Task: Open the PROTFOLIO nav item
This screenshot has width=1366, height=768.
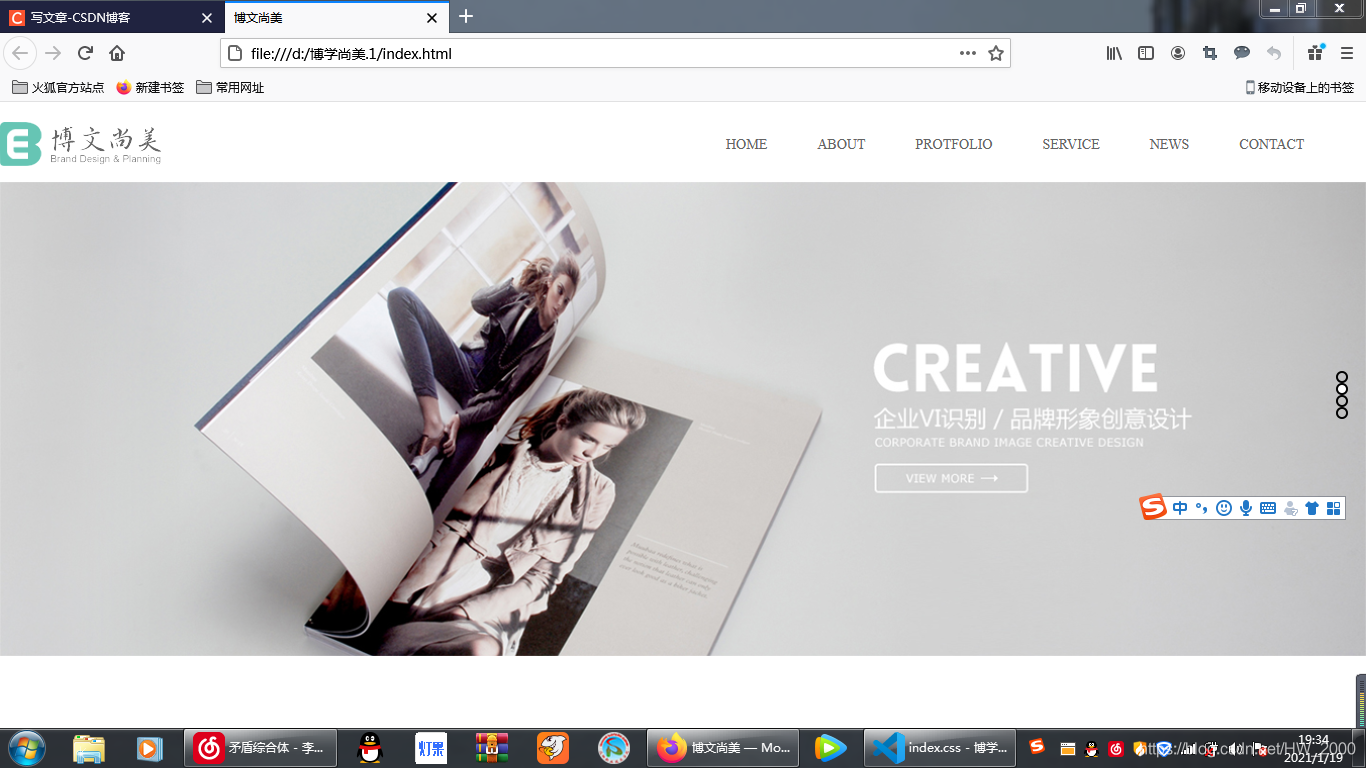Action: [953, 144]
